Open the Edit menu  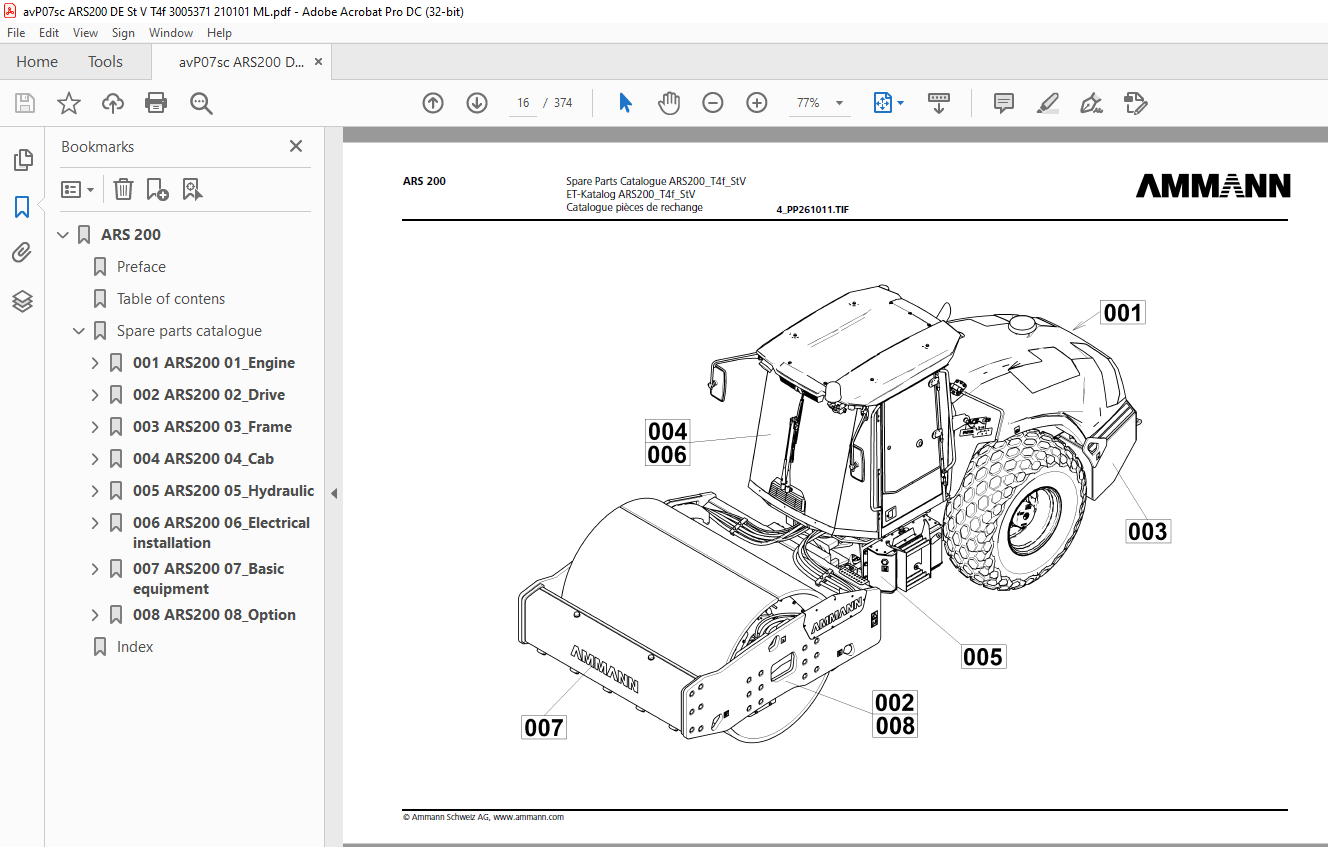(x=49, y=33)
